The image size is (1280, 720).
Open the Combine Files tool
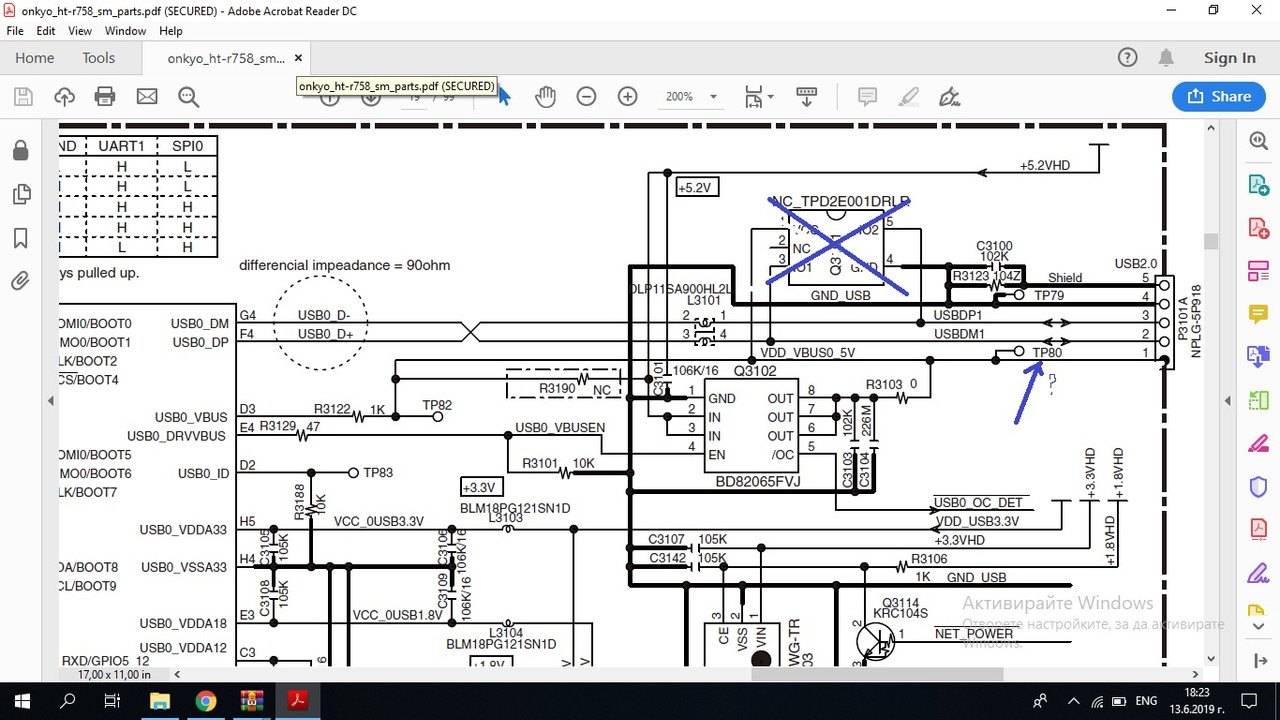point(1258,357)
